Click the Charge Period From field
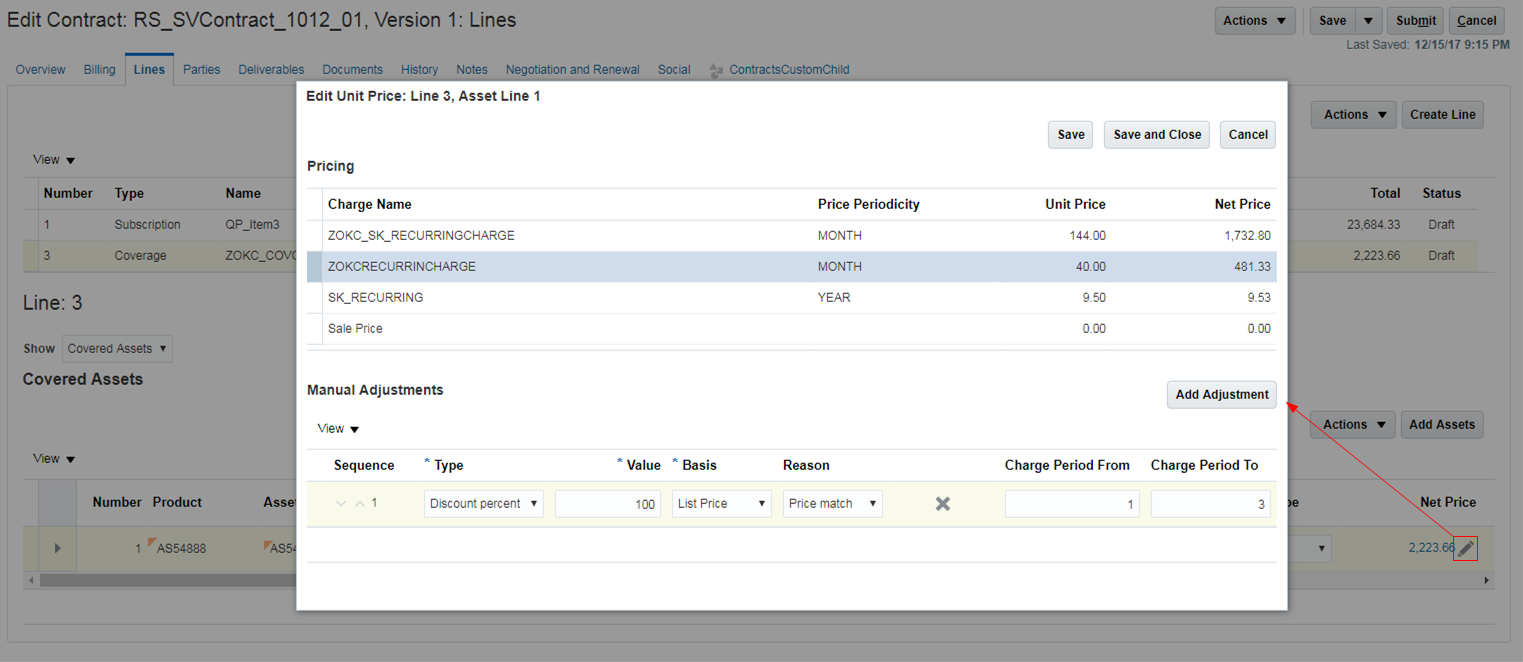 coord(1072,504)
